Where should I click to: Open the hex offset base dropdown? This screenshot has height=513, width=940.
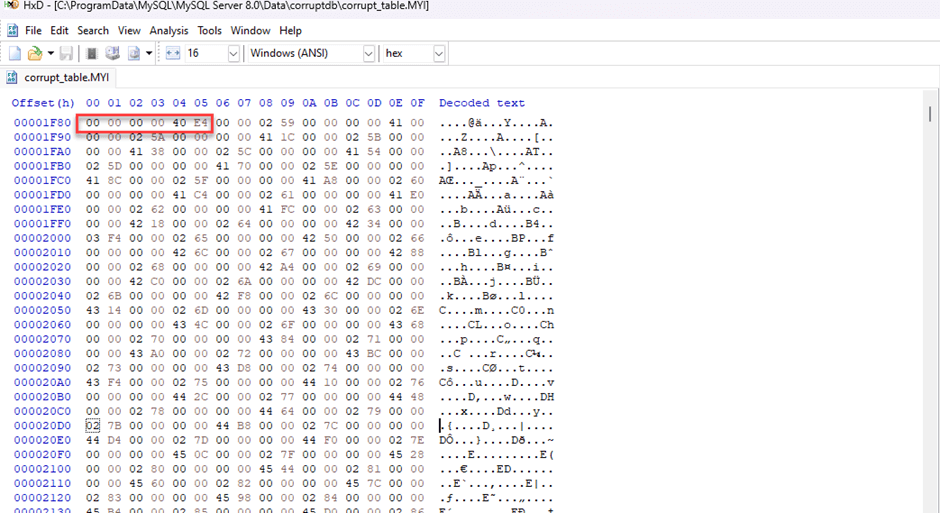click(x=439, y=53)
